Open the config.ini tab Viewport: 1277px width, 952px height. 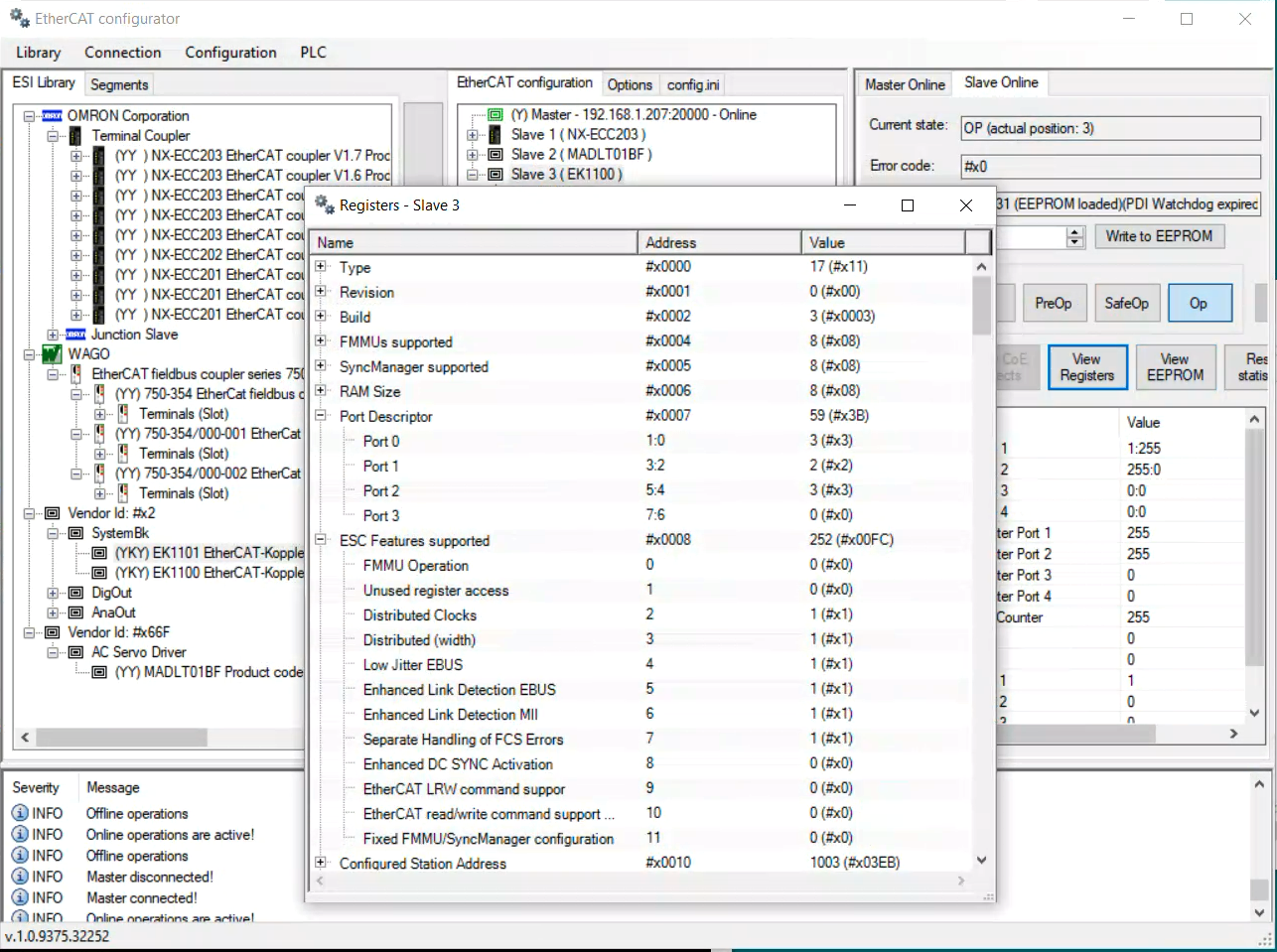(x=693, y=84)
